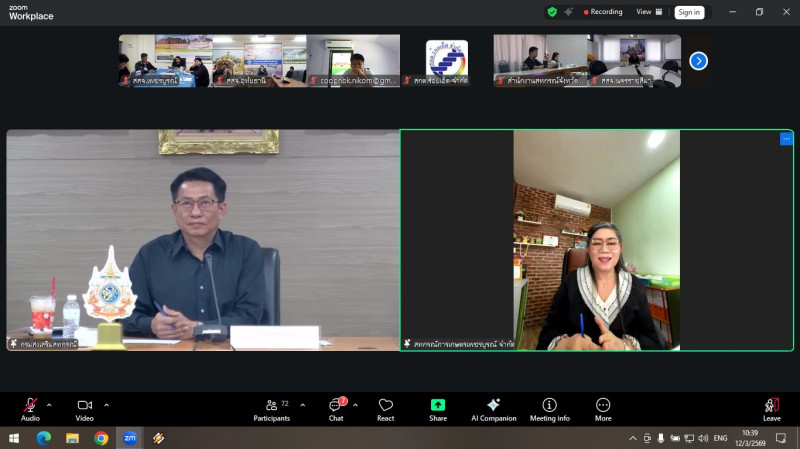
Task: Expand the video options chevron
Action: (x=106, y=405)
